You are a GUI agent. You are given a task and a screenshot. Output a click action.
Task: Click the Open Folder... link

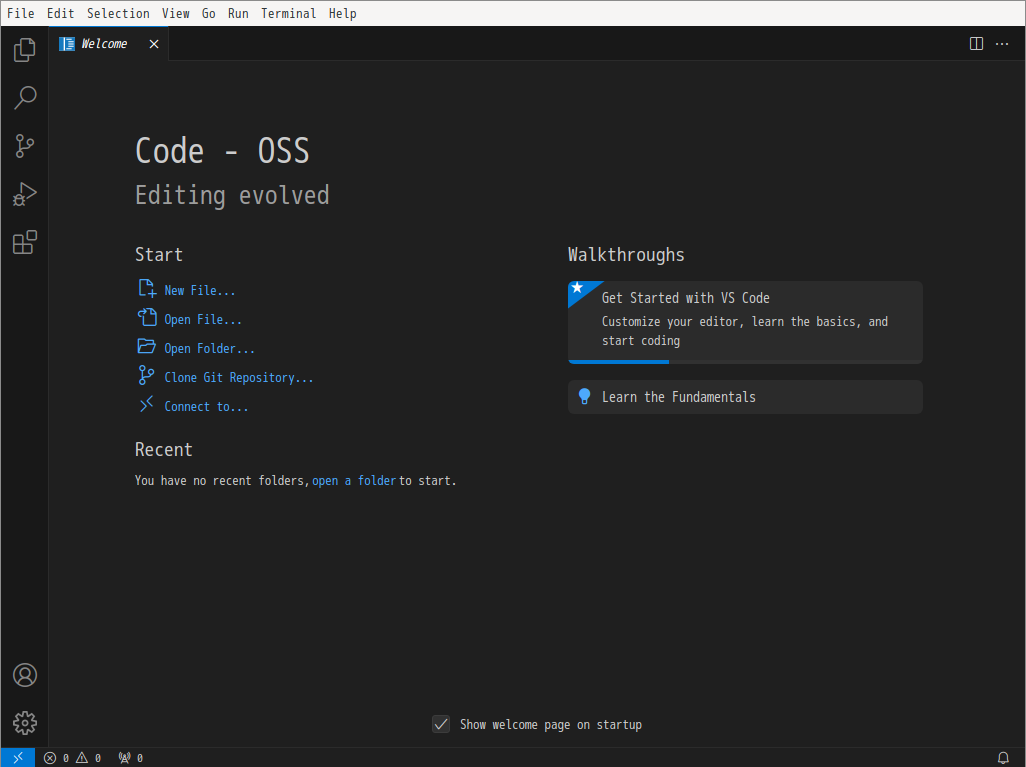click(209, 348)
